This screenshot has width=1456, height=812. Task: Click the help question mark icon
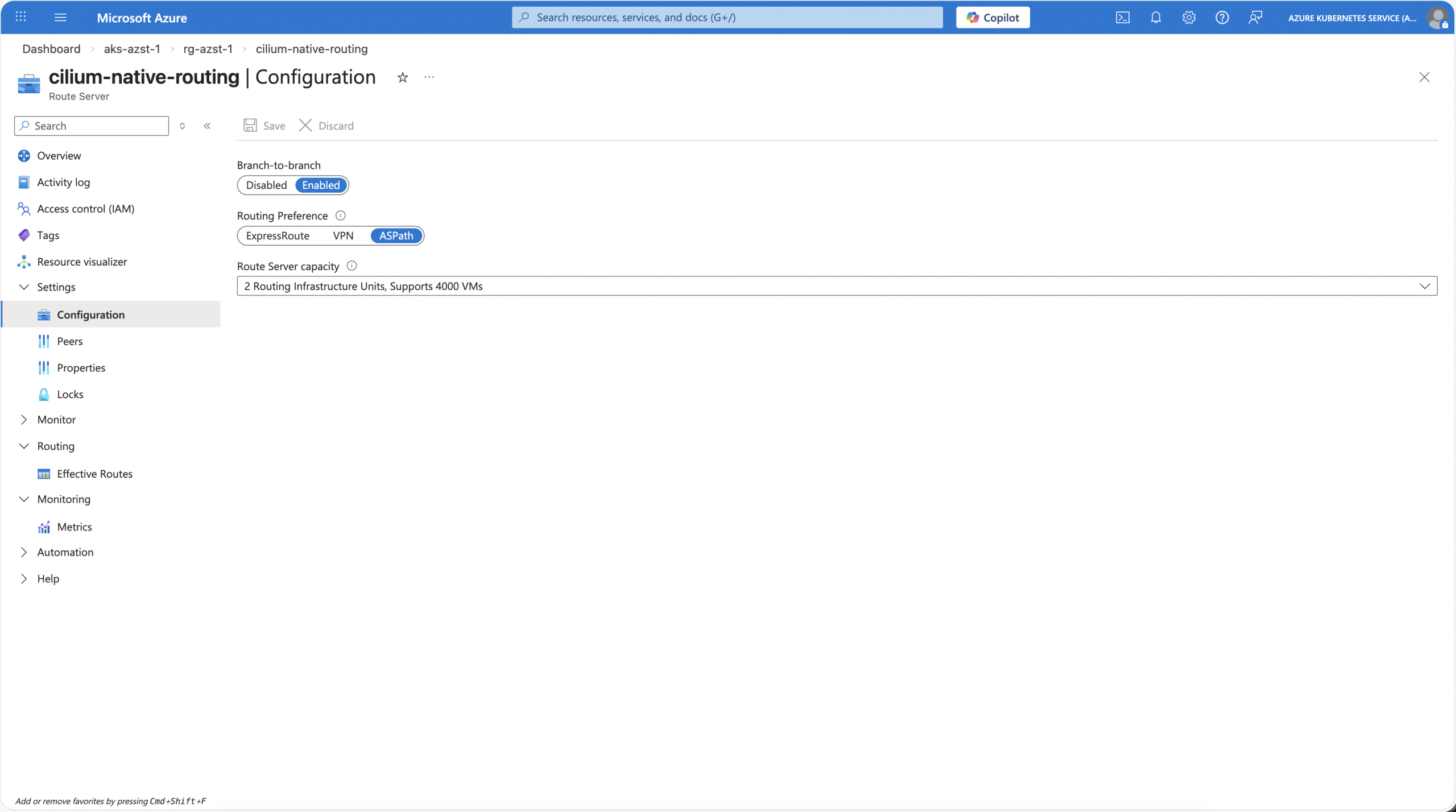click(1222, 18)
